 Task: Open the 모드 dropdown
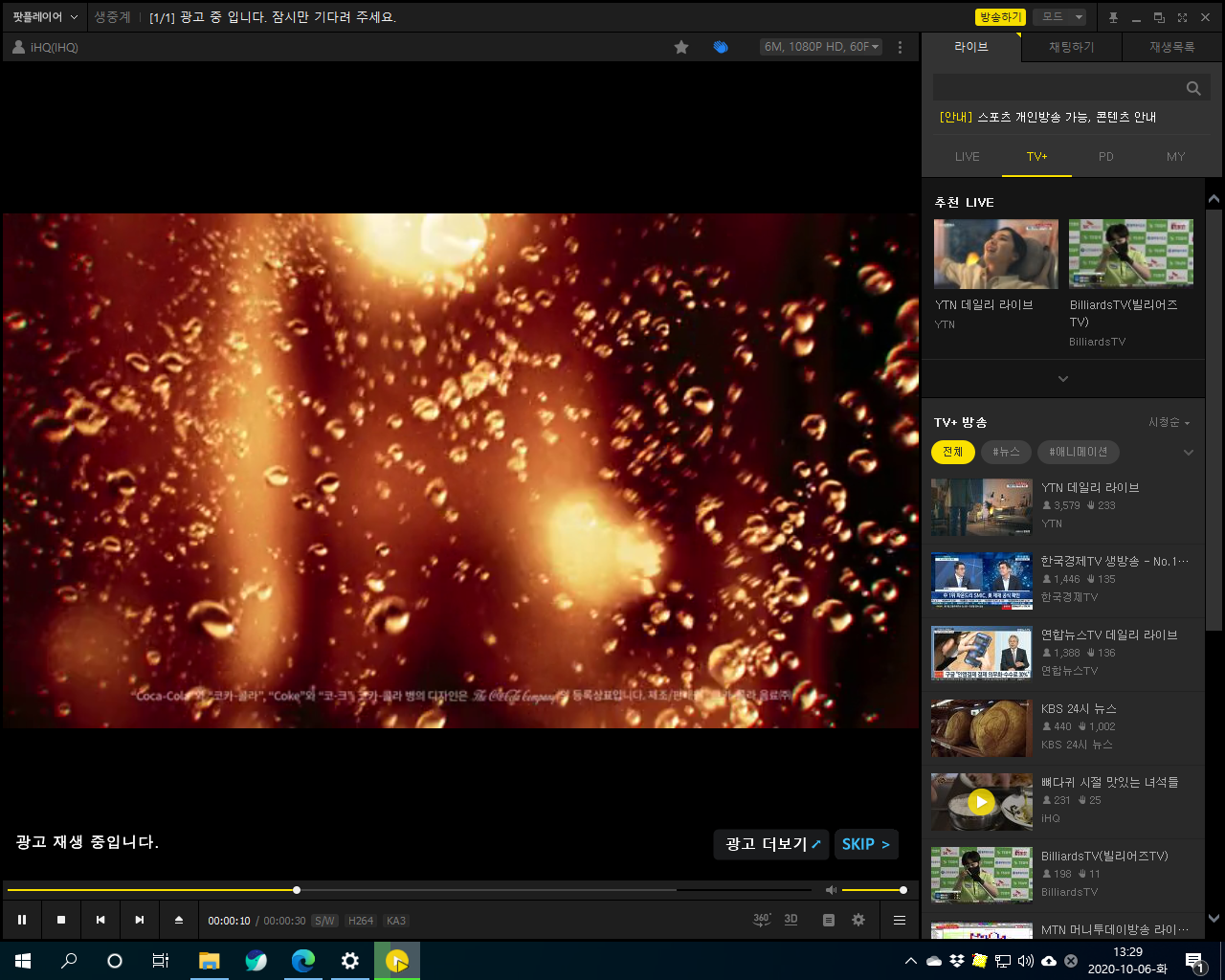point(1060,17)
